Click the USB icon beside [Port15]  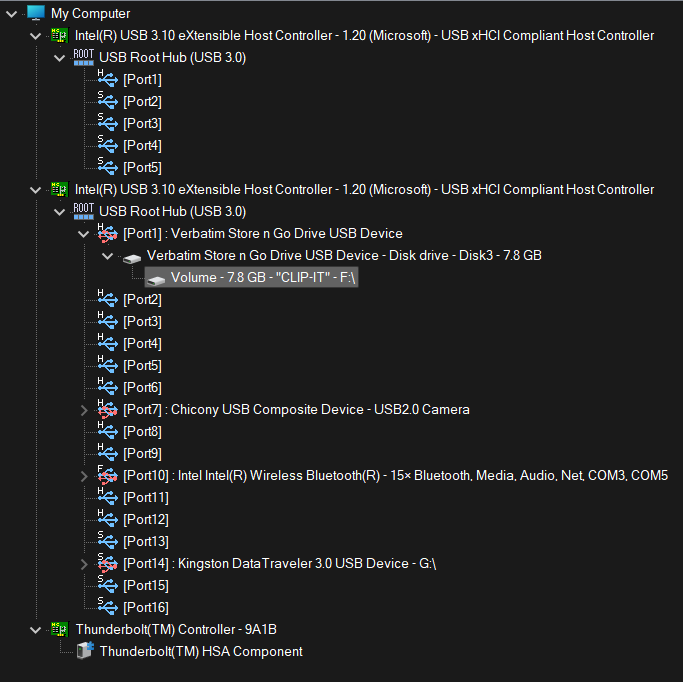107,584
